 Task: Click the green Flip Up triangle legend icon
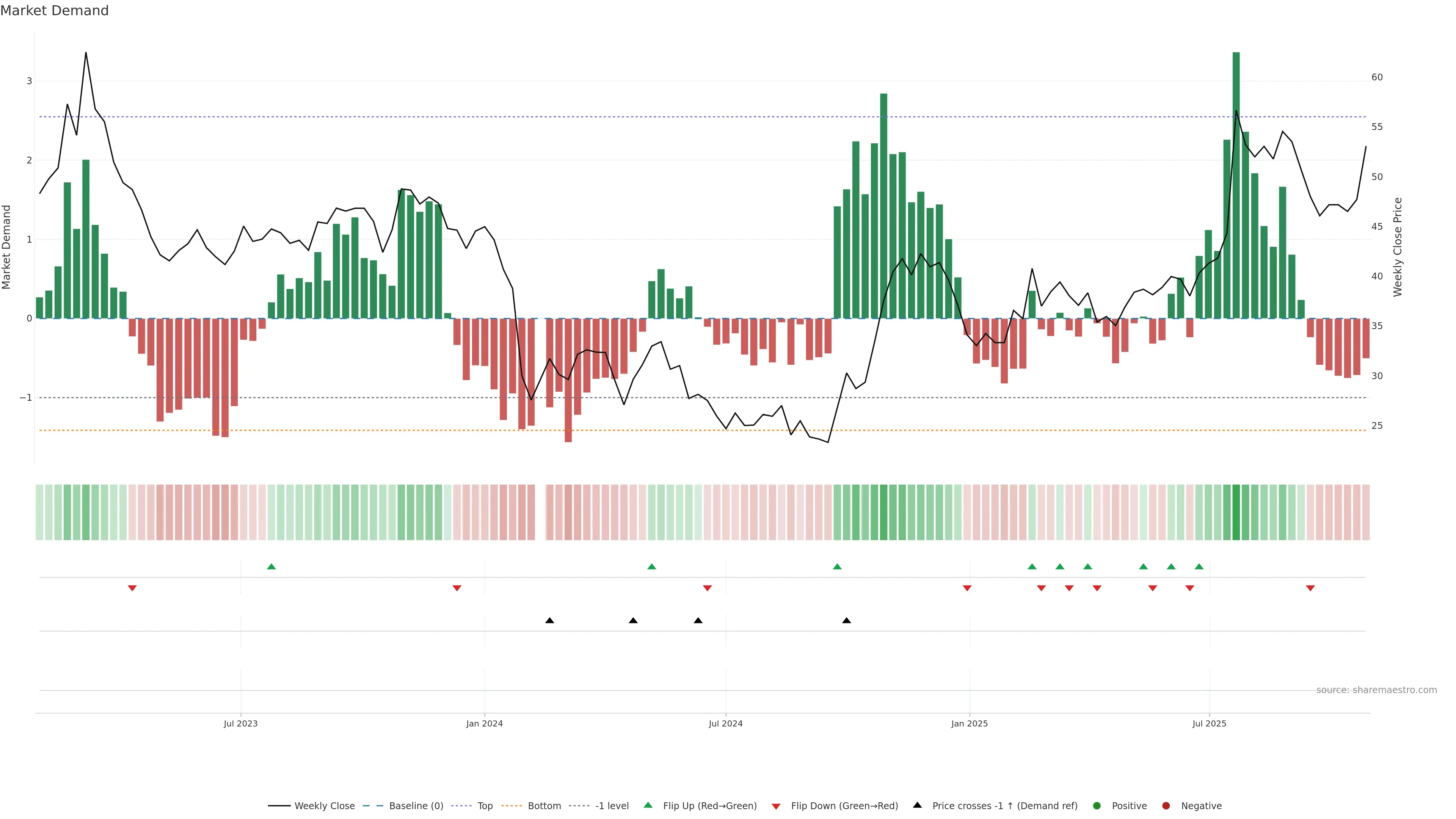(648, 805)
